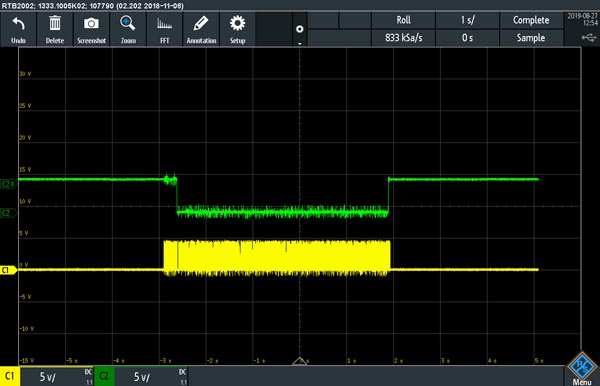The height and width of the screenshot is (386, 600).
Task: Click the -5 s time axis label
Action: click(72, 361)
